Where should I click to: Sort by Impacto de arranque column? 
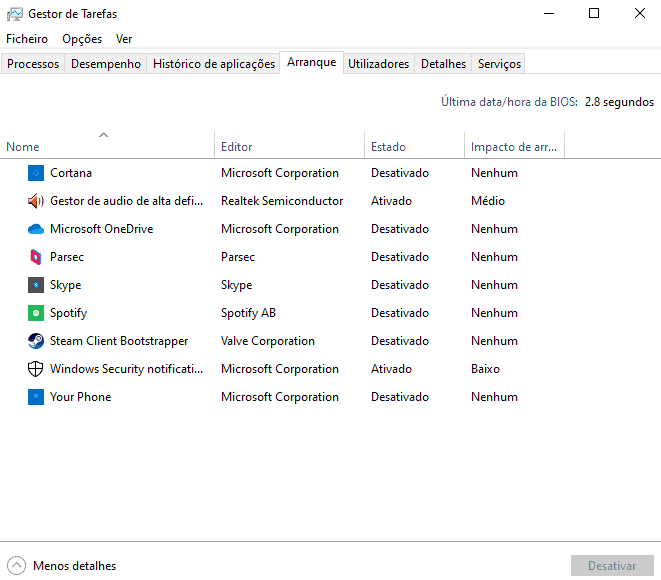pyautogui.click(x=514, y=147)
